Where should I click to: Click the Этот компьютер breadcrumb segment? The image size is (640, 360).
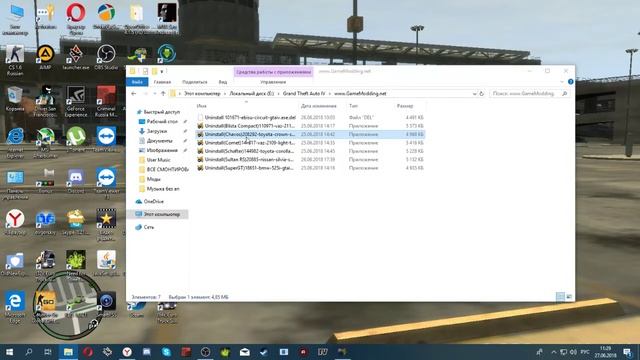pyautogui.click(x=202, y=93)
